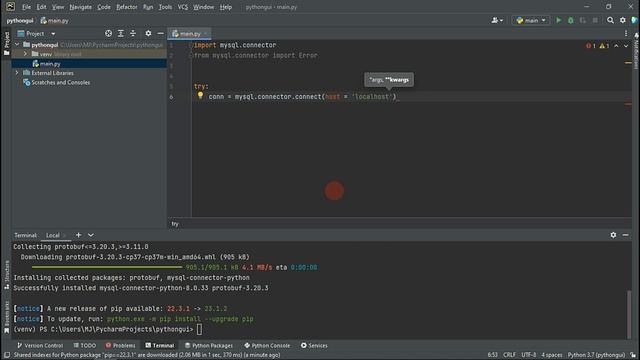The height and width of the screenshot is (360, 640).
Task: Open Python Packages tool window
Action: coord(209,345)
